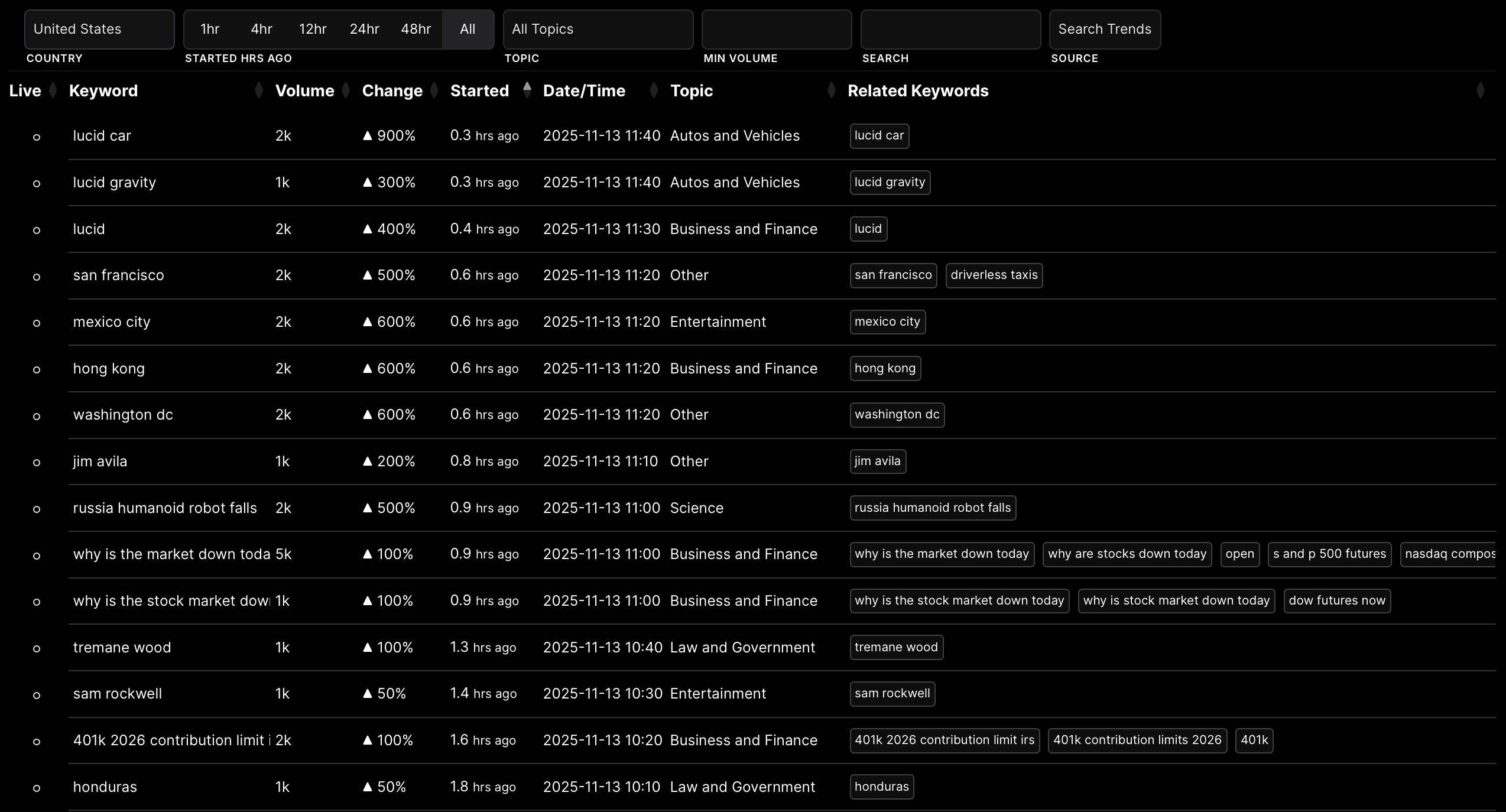1506x812 pixels.
Task: Select the 1hr time filter
Action: click(x=210, y=29)
